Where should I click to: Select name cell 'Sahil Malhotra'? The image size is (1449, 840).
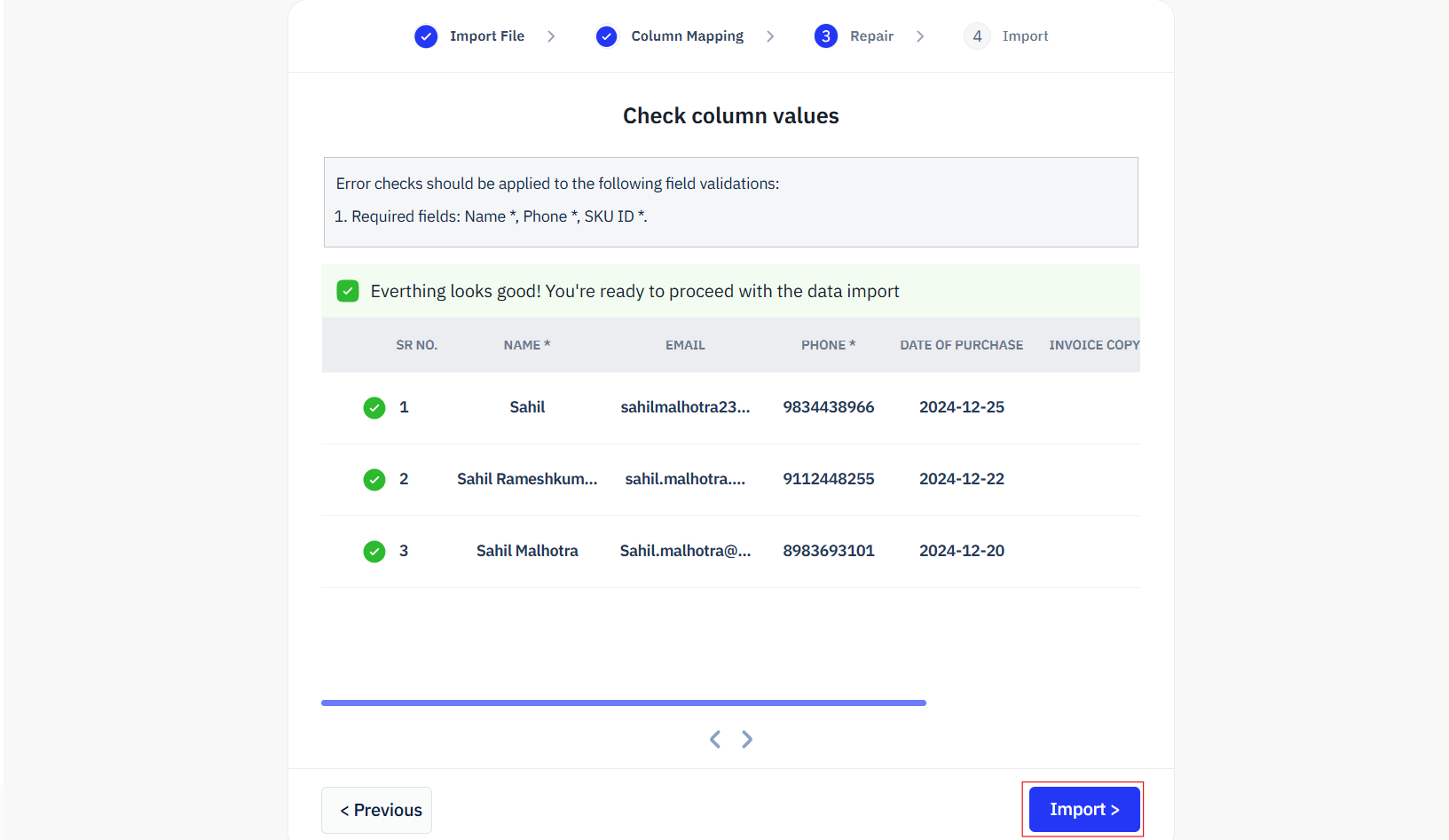click(527, 551)
